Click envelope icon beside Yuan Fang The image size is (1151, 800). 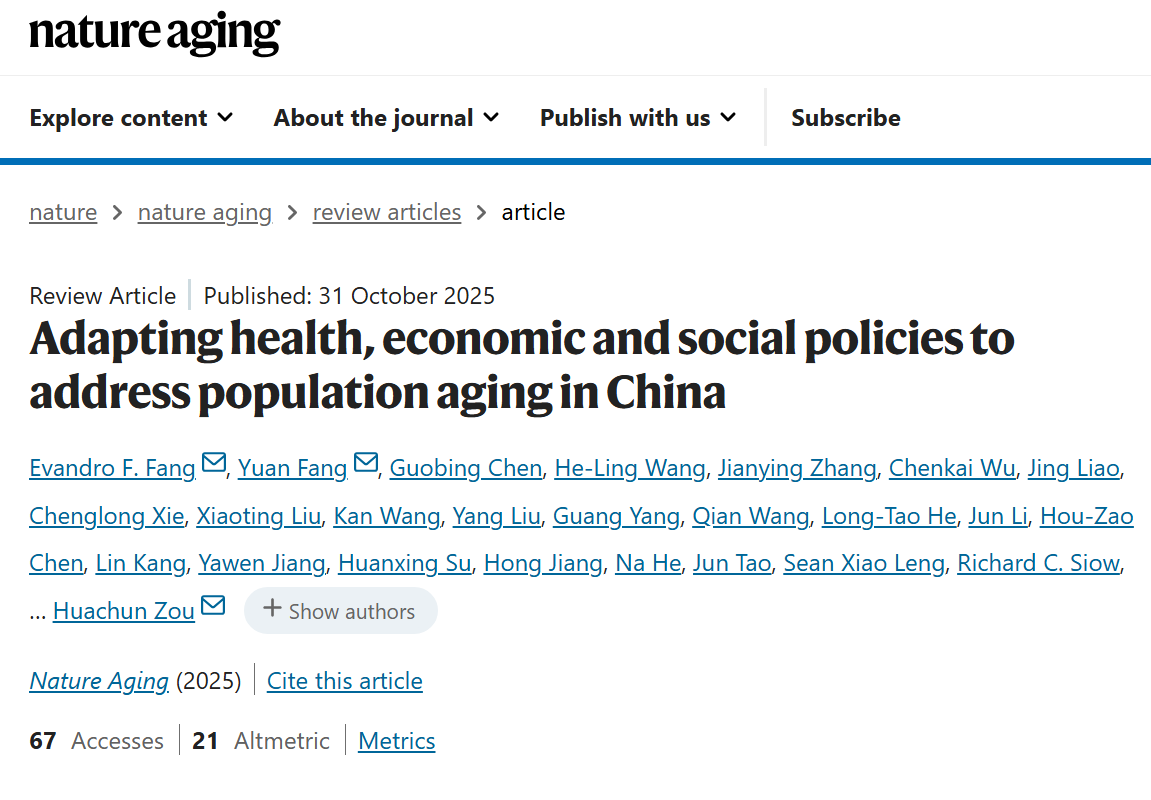[x=365, y=464]
